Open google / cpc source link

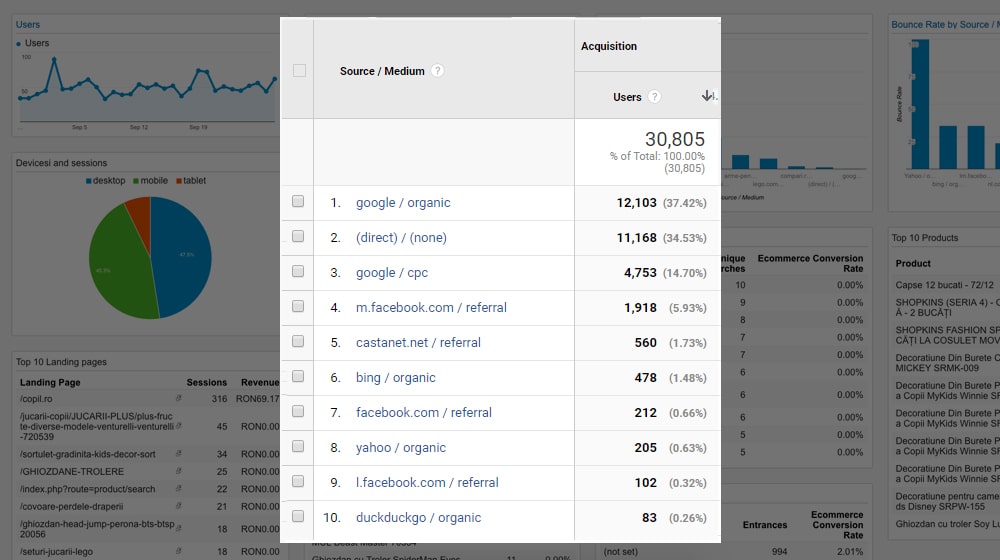tap(392, 273)
